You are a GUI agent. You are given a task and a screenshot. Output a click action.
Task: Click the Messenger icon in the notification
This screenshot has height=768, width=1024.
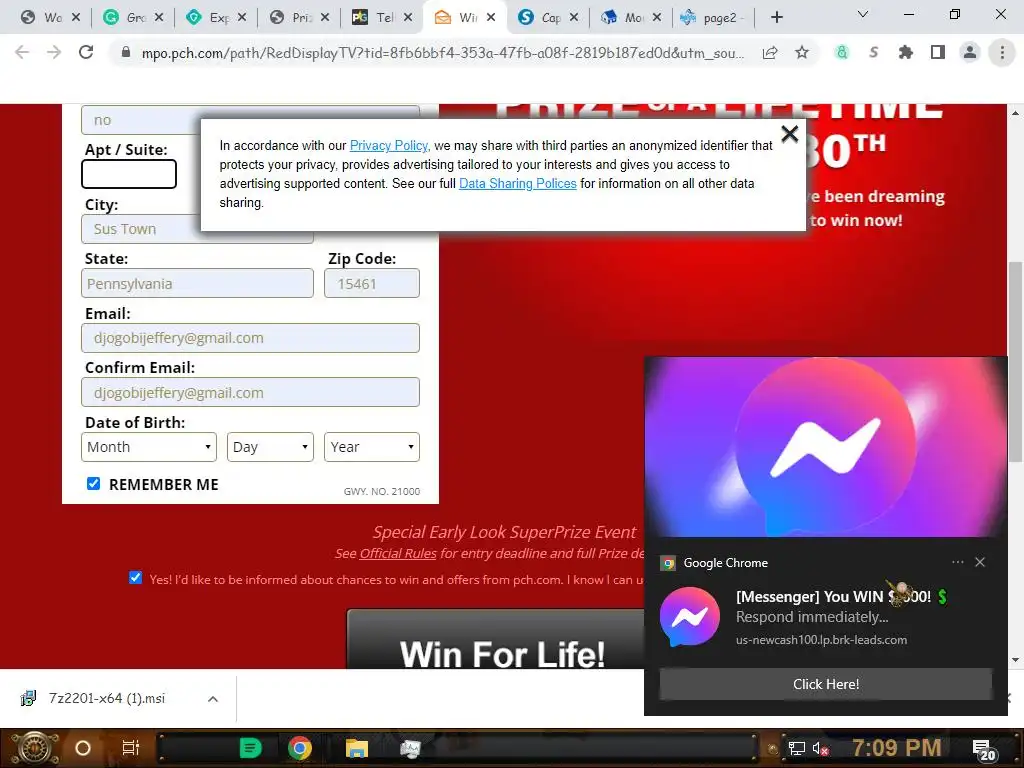tap(690, 616)
